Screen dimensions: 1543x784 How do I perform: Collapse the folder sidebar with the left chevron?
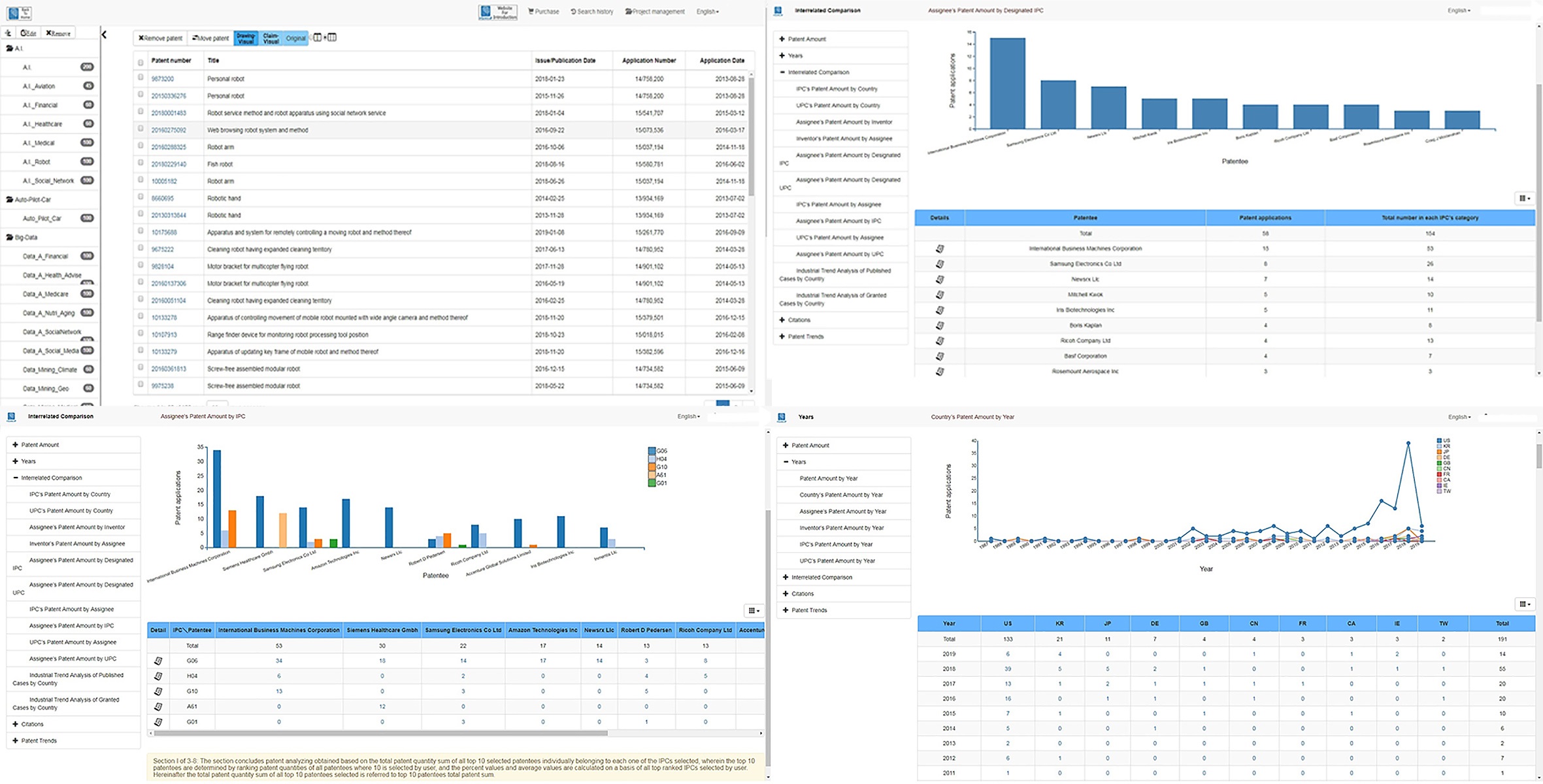[x=104, y=35]
